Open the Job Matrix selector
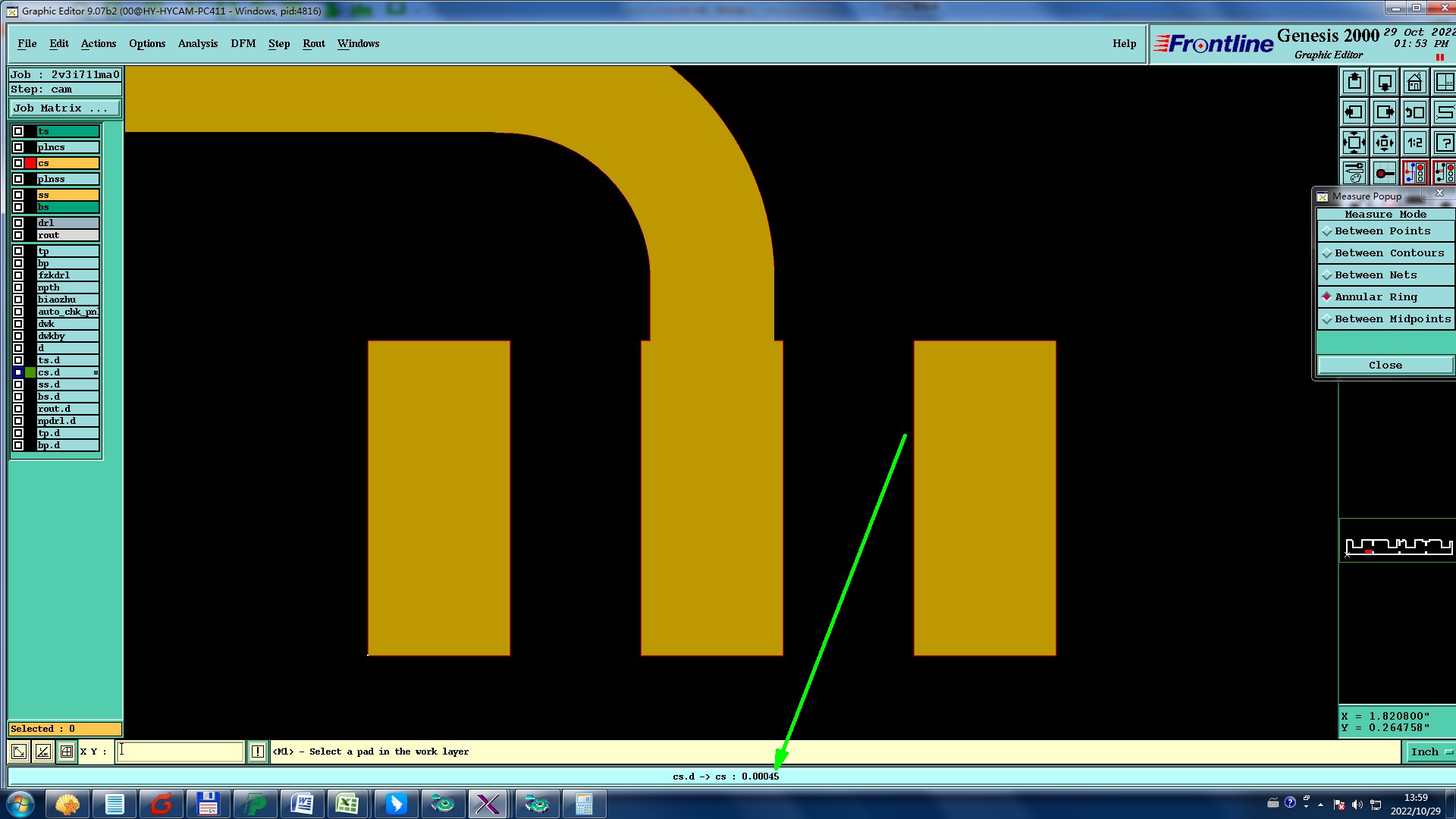The width and height of the screenshot is (1456, 819). pyautogui.click(x=64, y=108)
